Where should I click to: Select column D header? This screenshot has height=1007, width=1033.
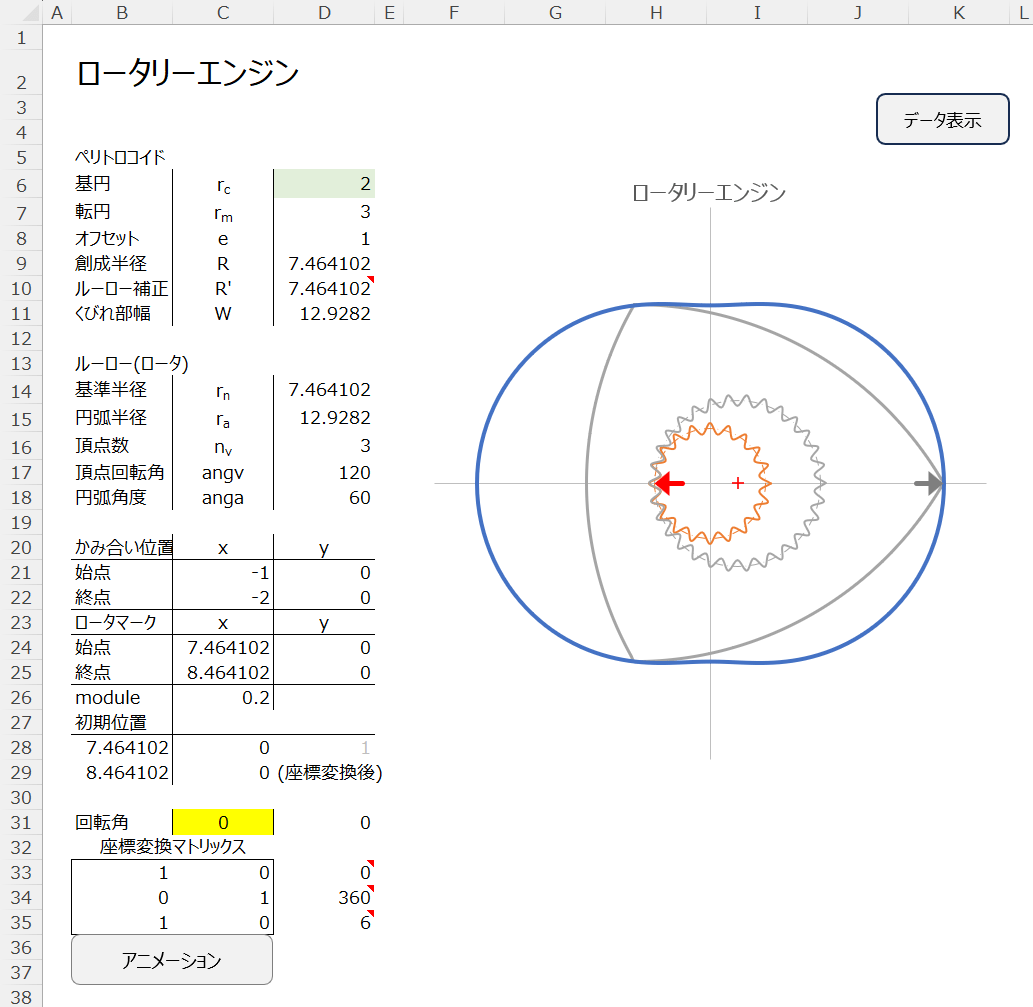click(x=323, y=12)
